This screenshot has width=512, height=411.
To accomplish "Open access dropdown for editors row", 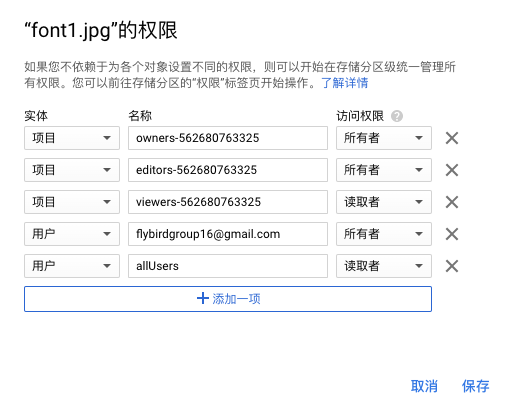I will click(384, 170).
